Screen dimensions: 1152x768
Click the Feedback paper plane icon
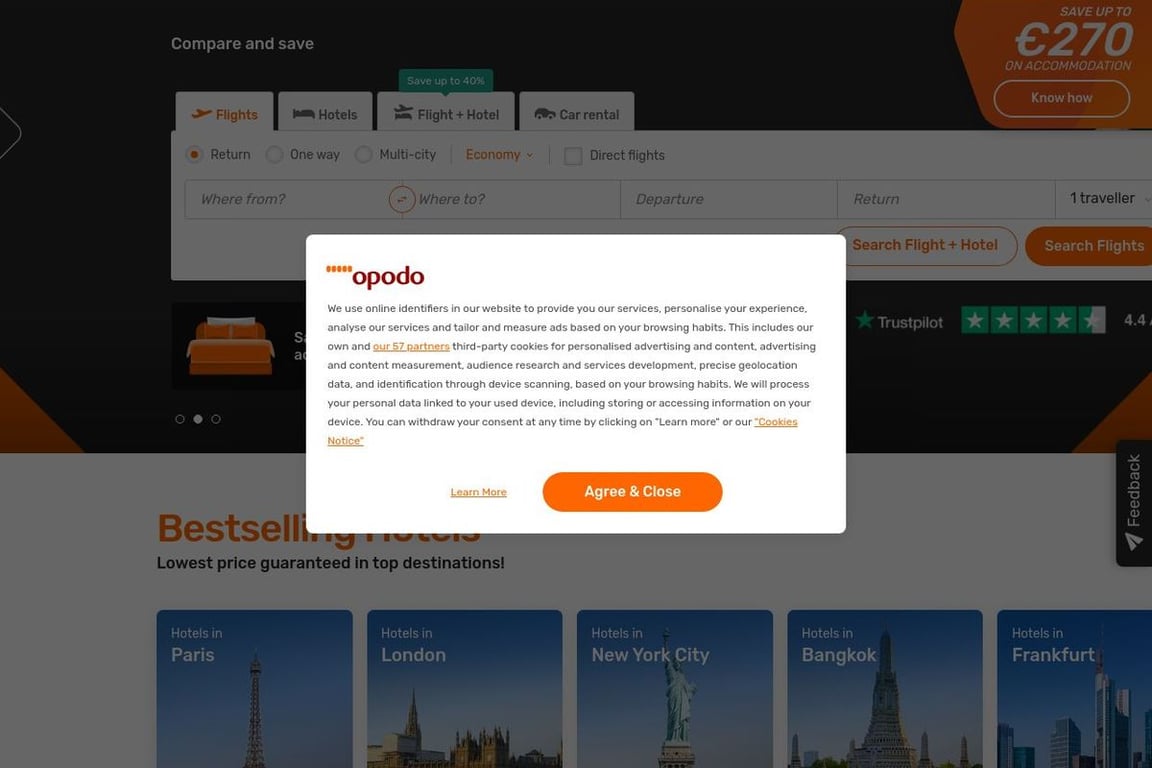[1134, 542]
